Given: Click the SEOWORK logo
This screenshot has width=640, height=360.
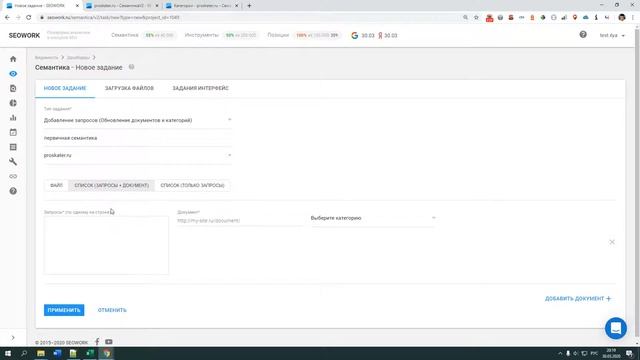Looking at the screenshot, I should click(24, 36).
